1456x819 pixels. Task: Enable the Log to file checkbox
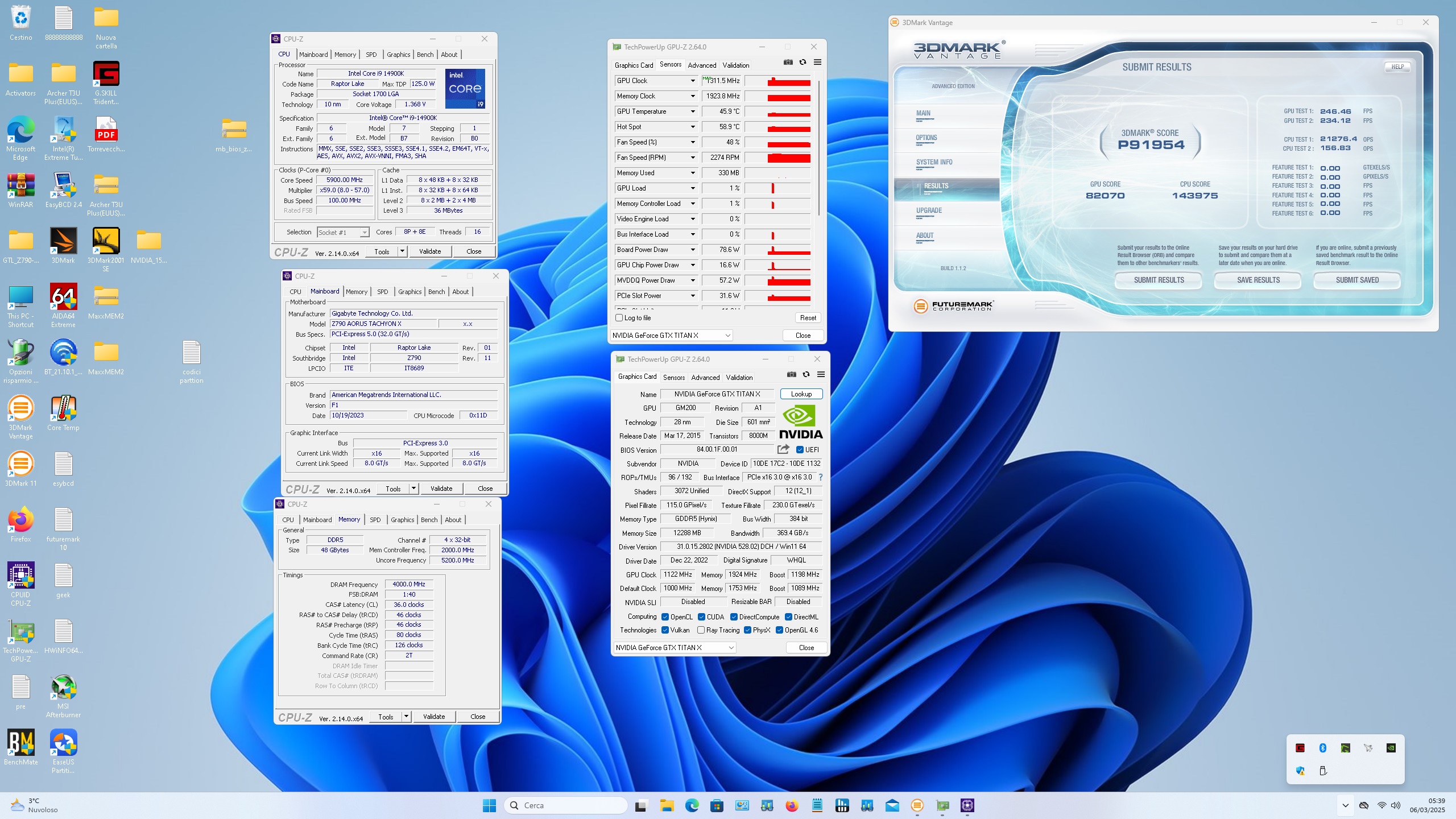click(619, 318)
